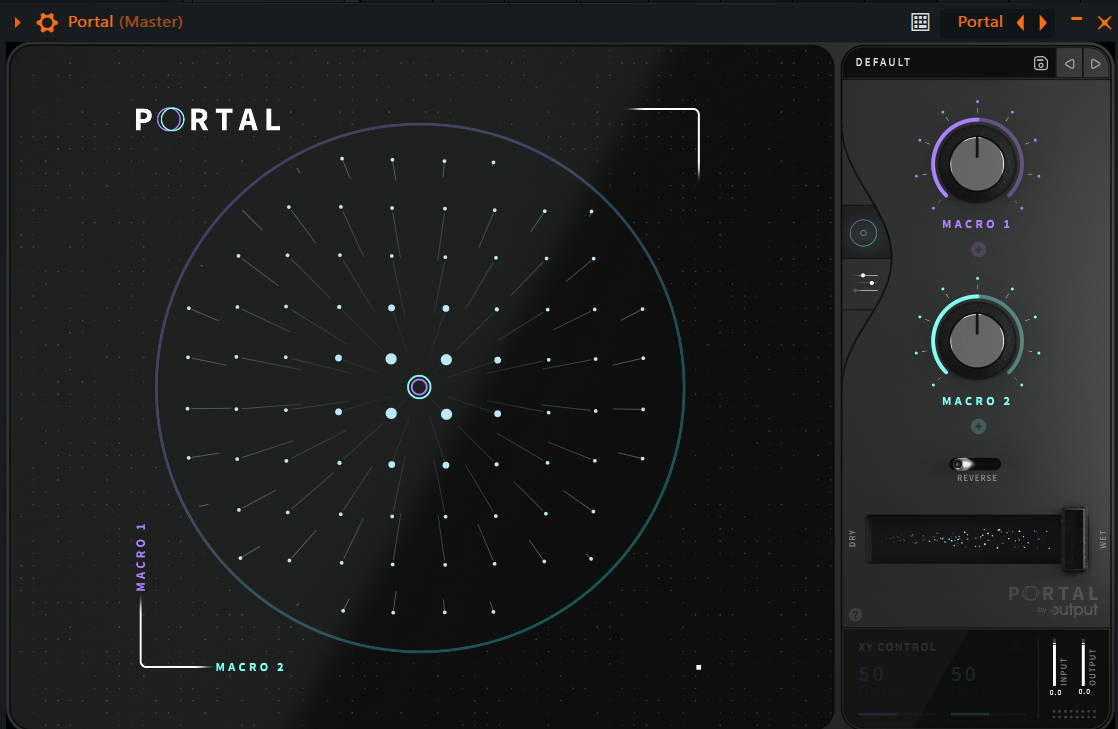The height and width of the screenshot is (729, 1118).
Task: Click the XY pad center puck
Action: tap(419, 387)
